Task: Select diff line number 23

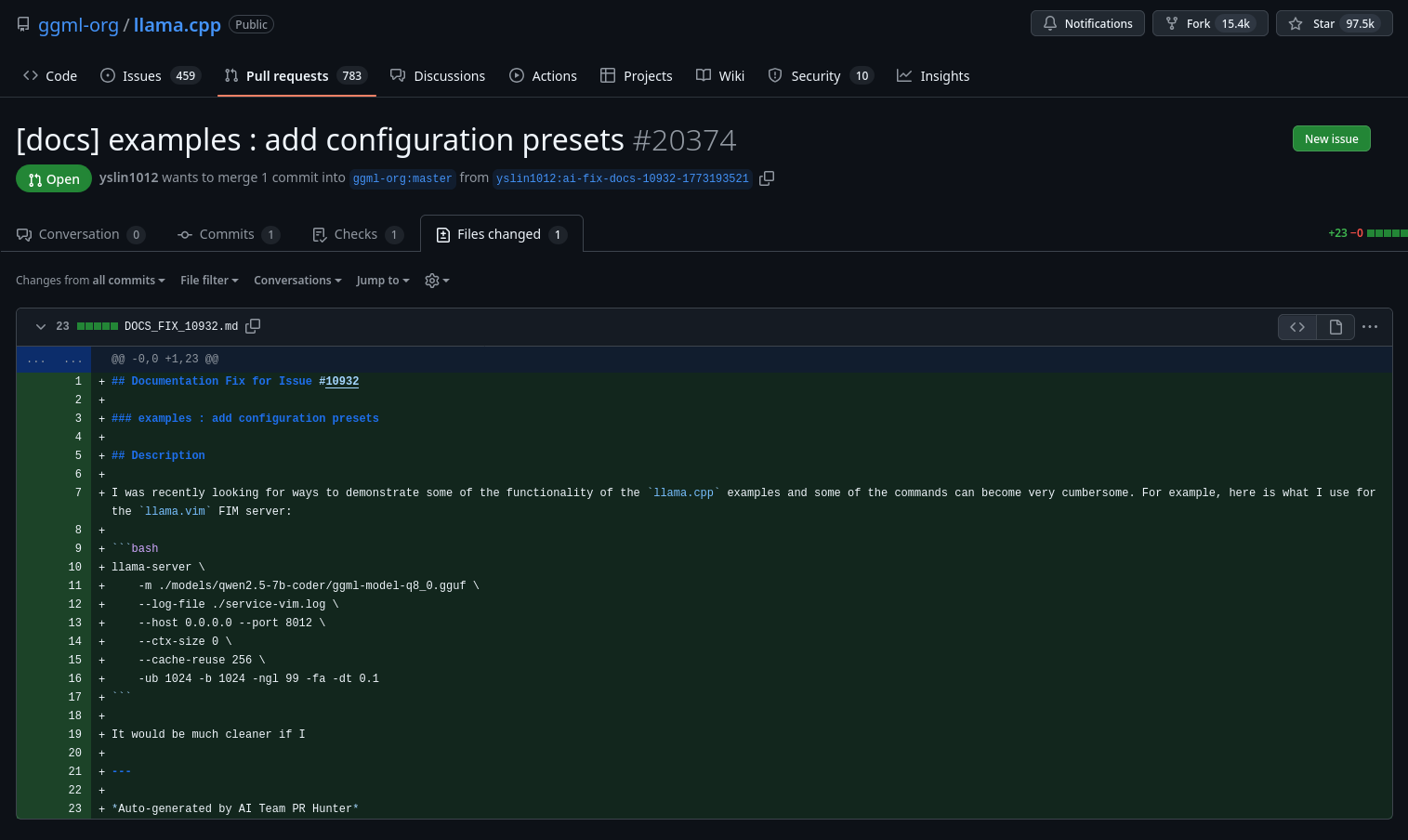Action: 74,808
